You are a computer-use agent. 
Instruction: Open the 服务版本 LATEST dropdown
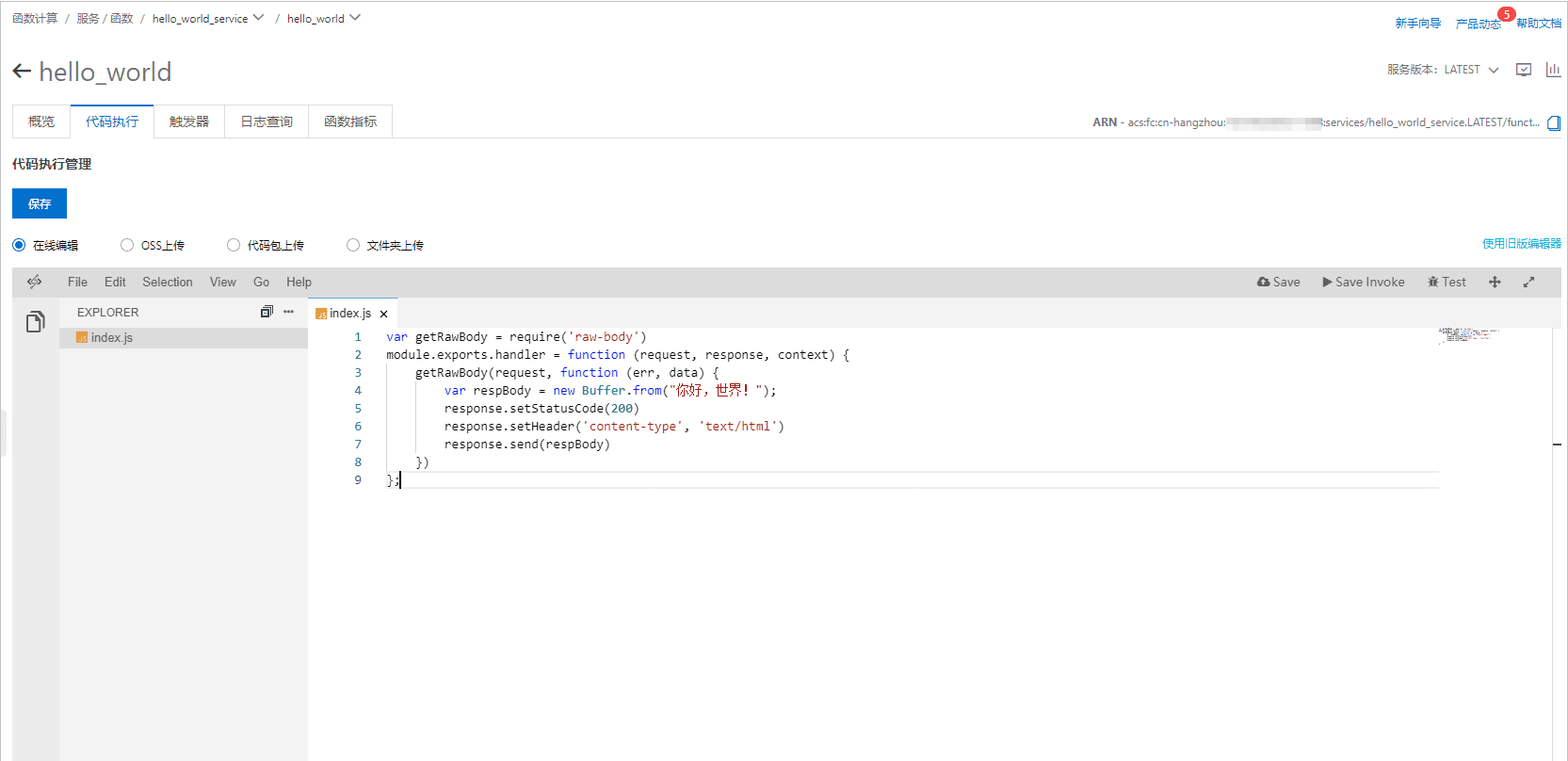[x=1471, y=70]
